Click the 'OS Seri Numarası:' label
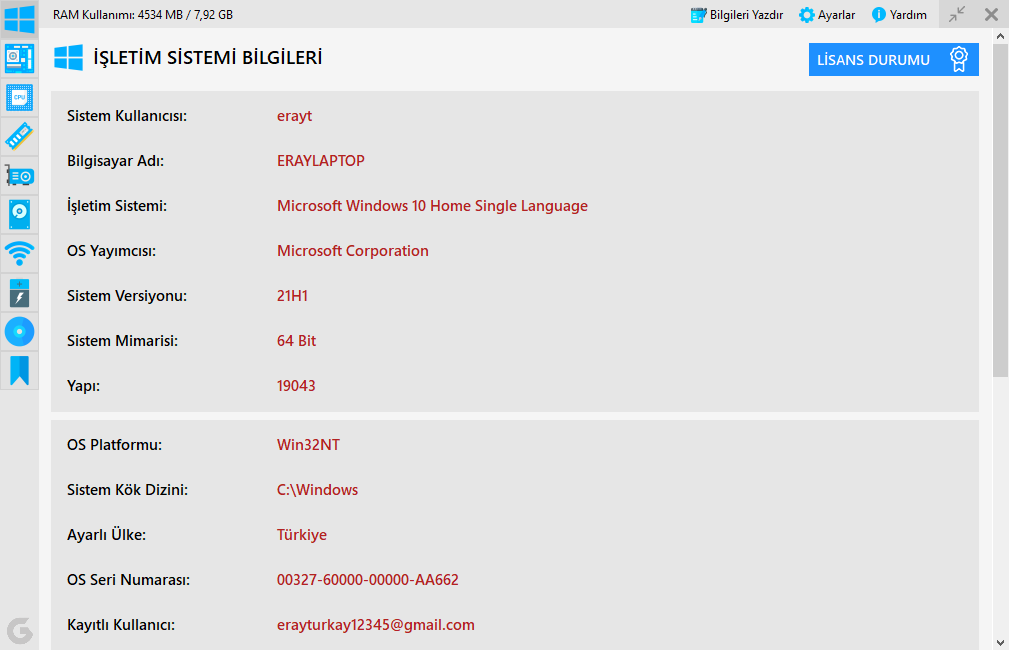This screenshot has width=1009, height=650. 128,580
